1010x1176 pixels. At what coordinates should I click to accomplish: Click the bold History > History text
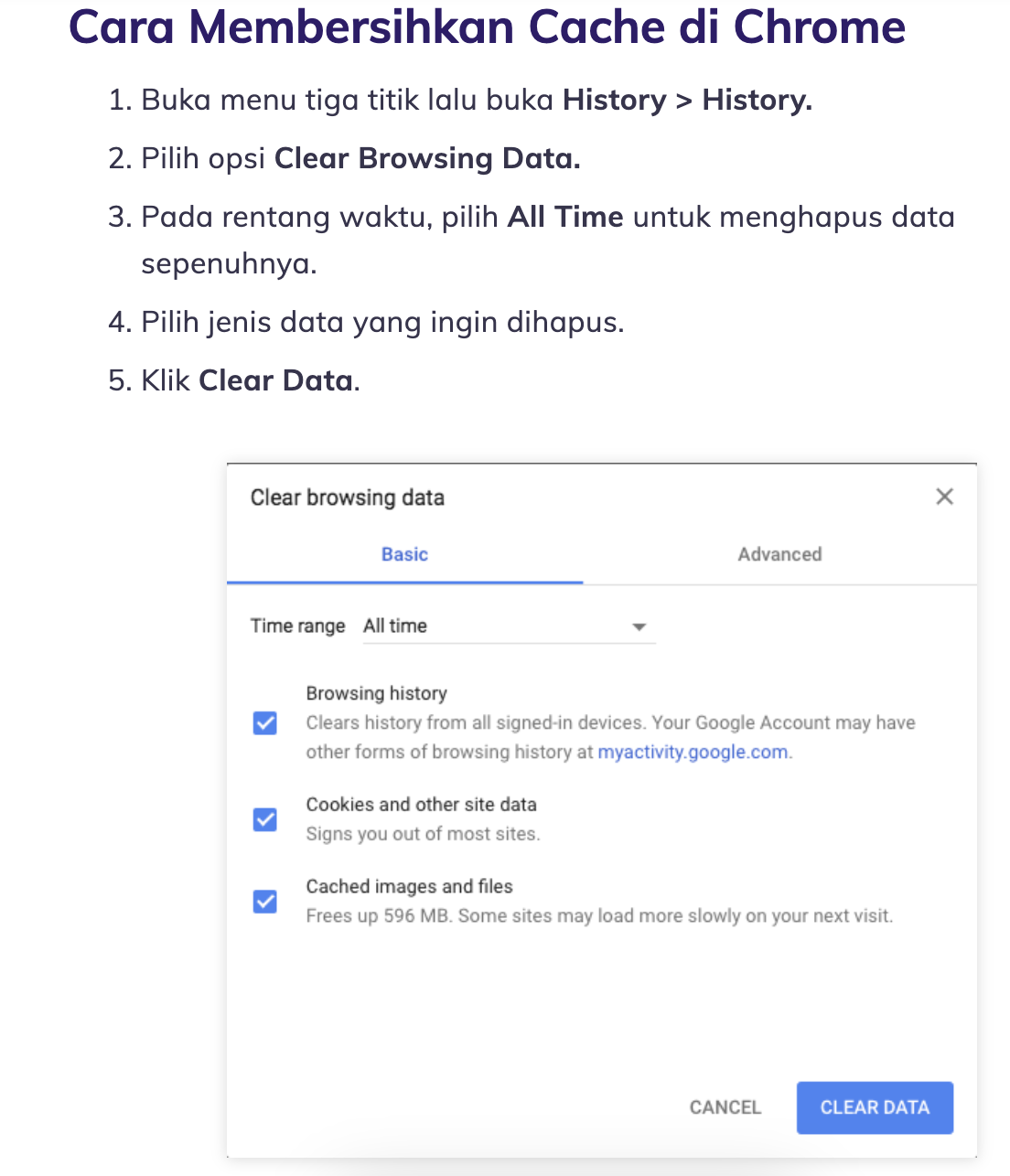coord(687,100)
